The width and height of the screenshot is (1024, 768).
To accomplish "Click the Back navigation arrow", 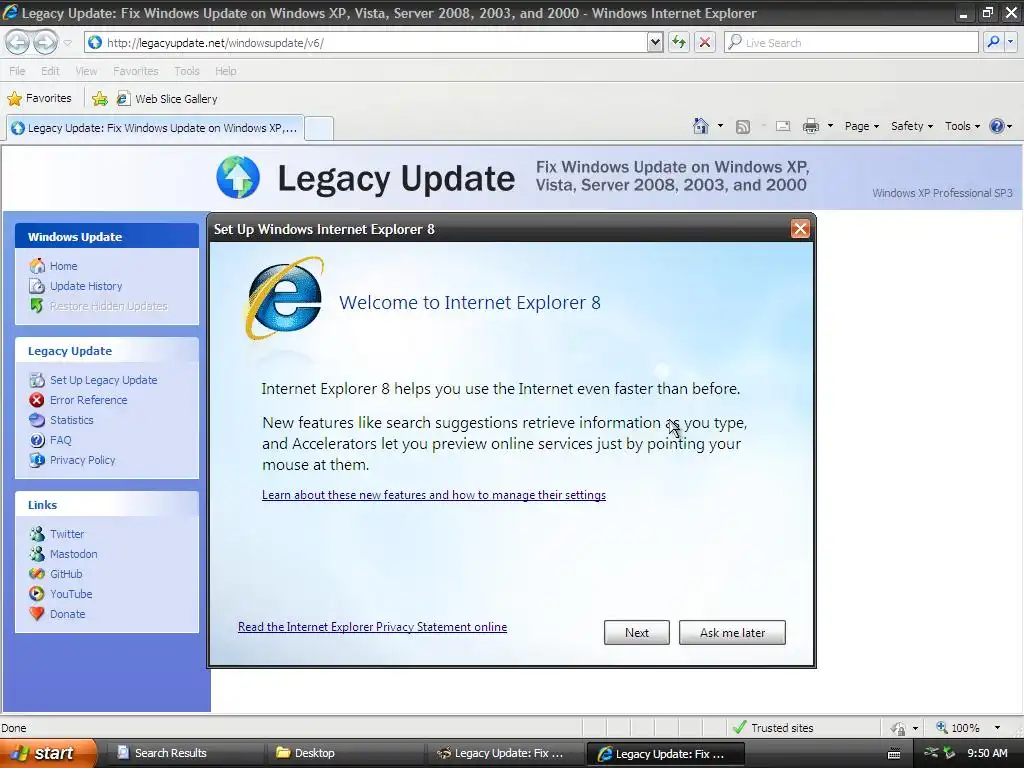I will (18, 42).
